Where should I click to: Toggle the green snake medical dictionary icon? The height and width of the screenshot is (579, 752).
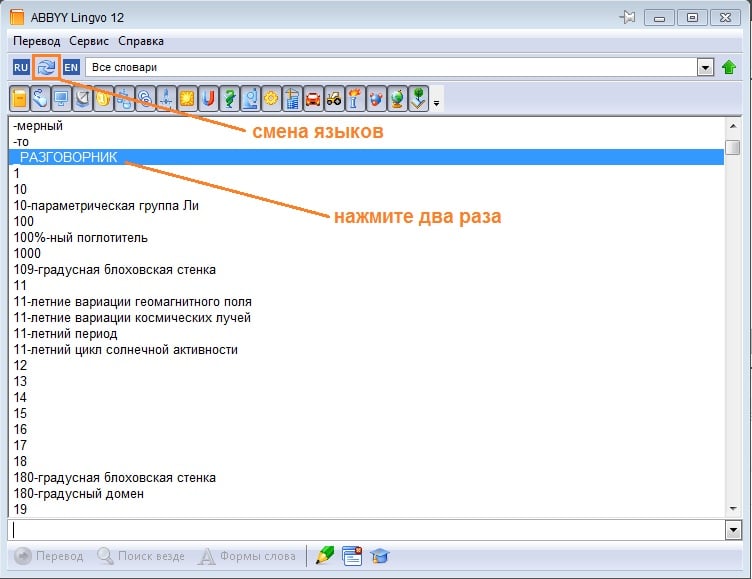229,98
